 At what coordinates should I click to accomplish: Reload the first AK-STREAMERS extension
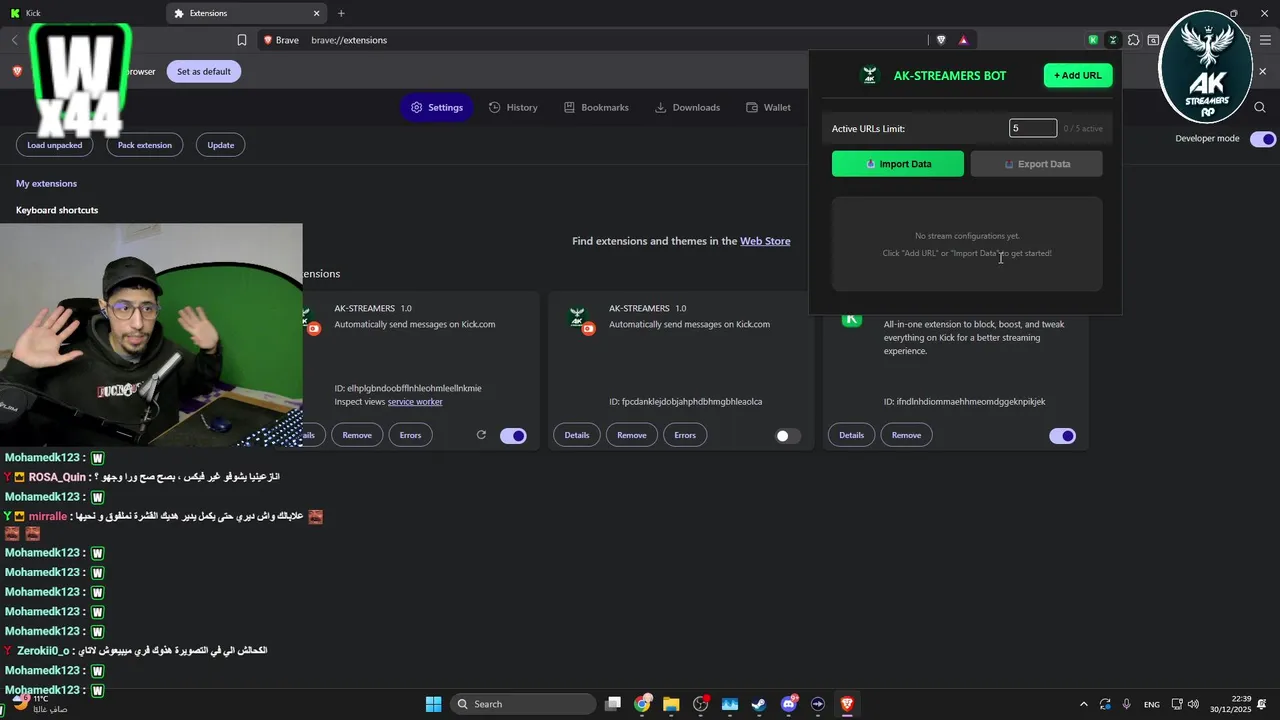(x=481, y=435)
